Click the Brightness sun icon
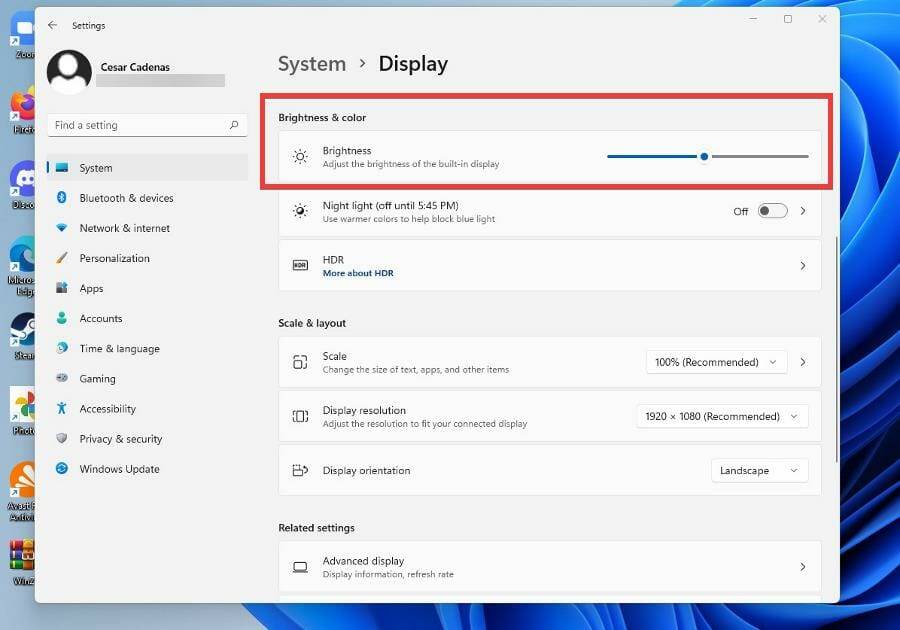The width and height of the screenshot is (900, 630). tap(299, 156)
